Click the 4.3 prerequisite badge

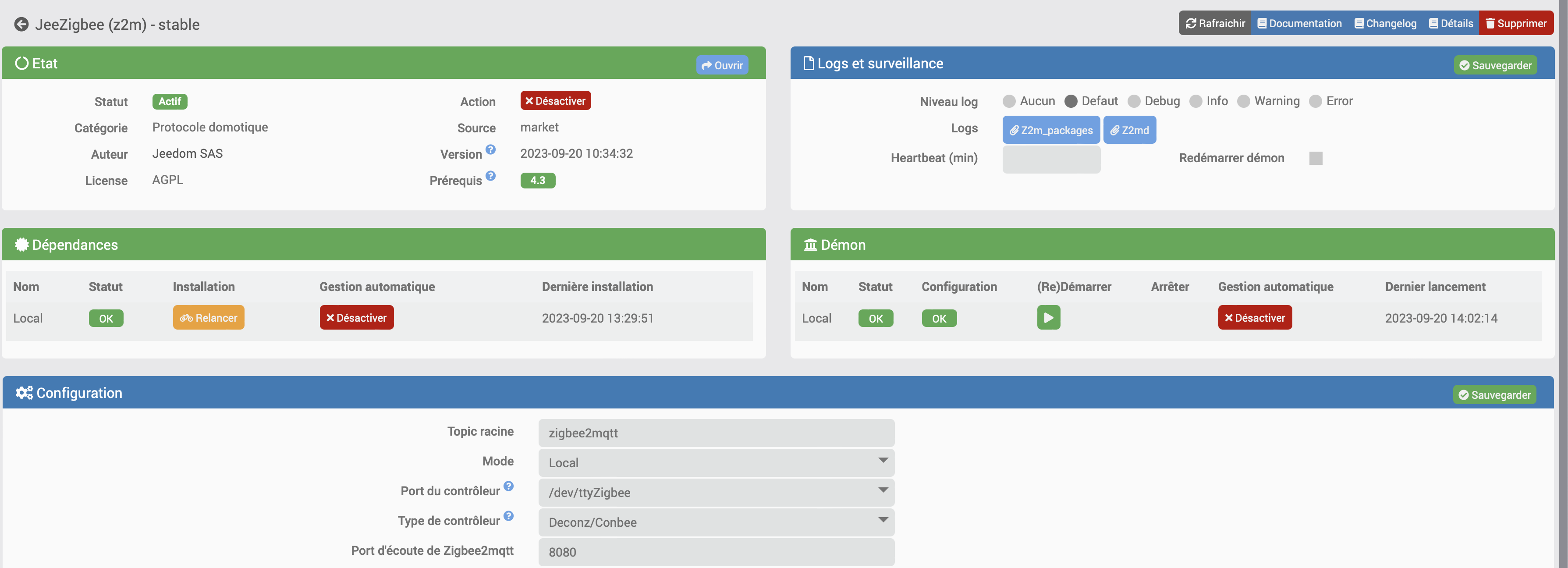537,180
